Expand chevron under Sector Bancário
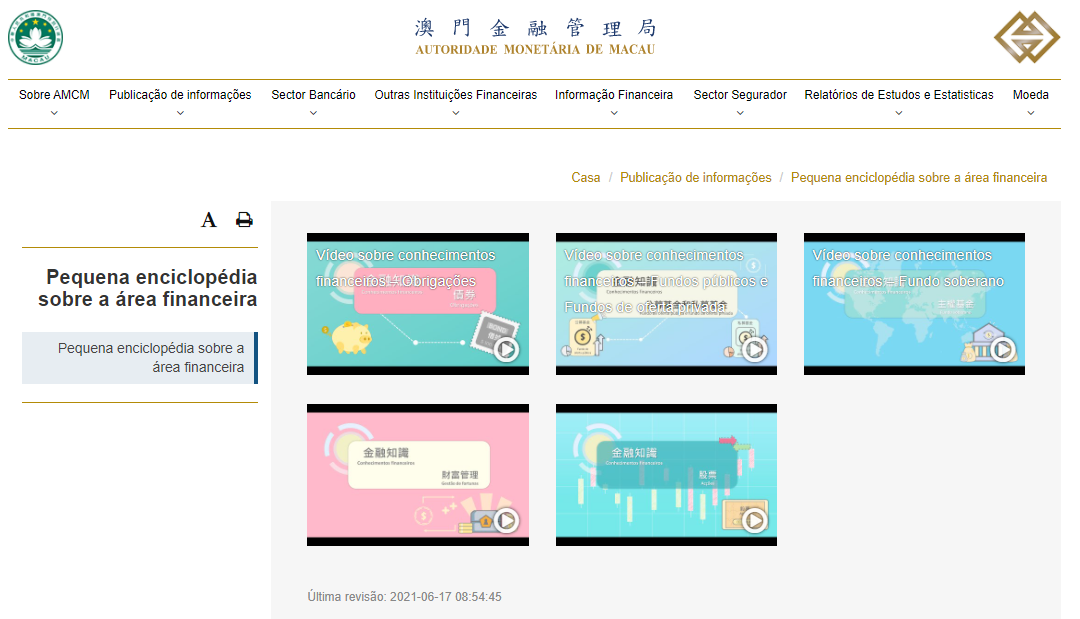 (313, 113)
